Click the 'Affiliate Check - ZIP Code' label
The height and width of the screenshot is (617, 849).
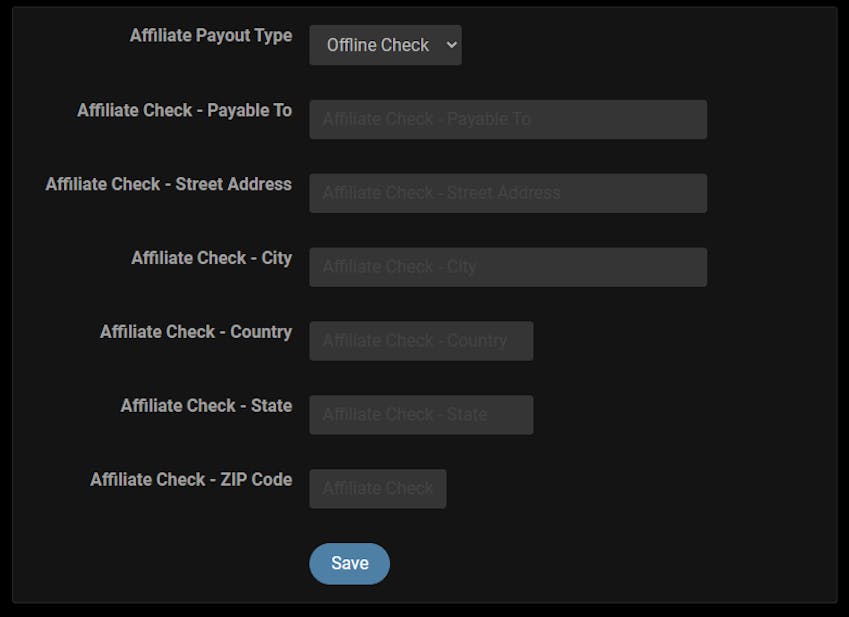point(191,480)
